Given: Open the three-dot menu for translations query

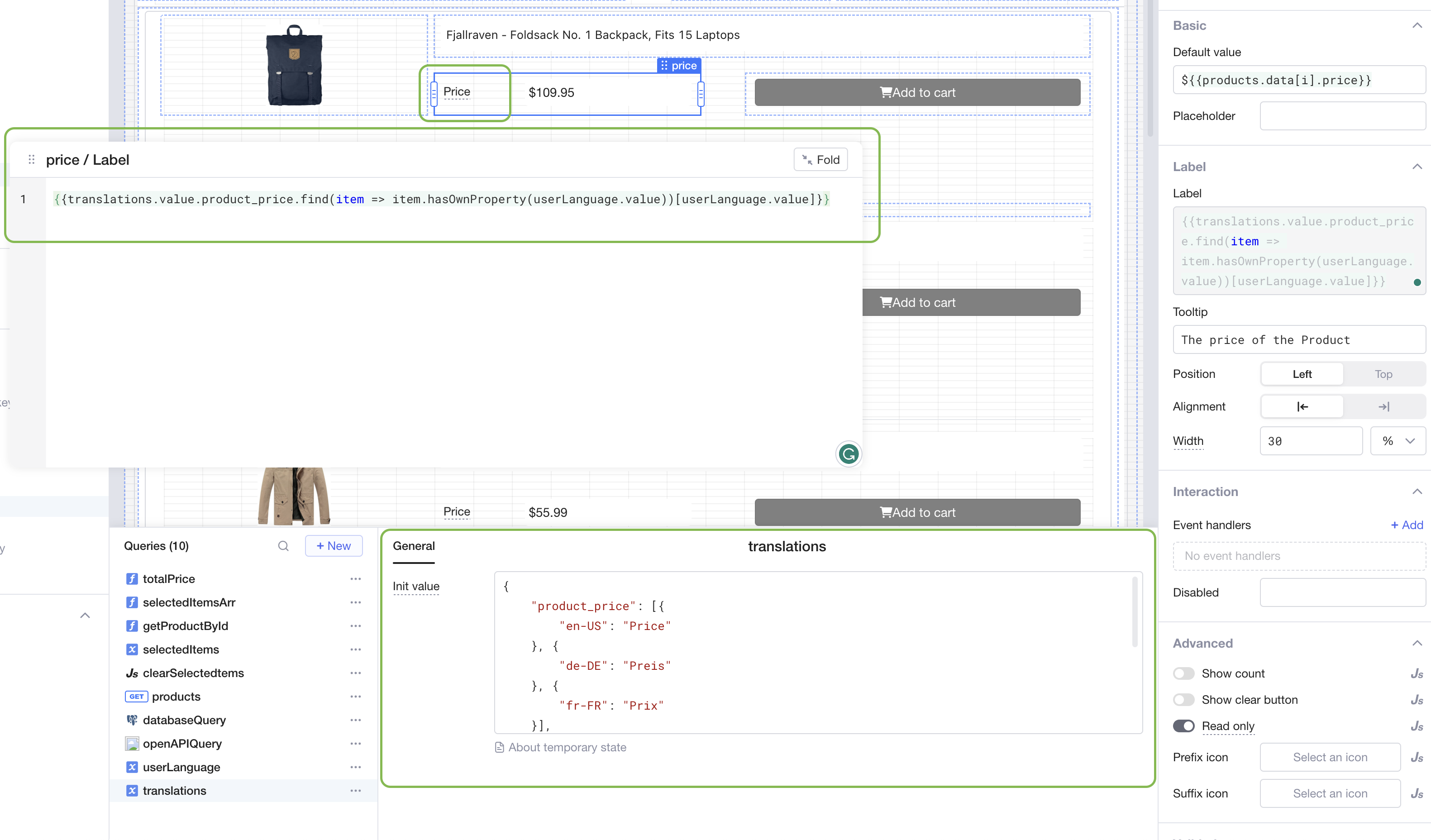Looking at the screenshot, I should pyautogui.click(x=355, y=791).
